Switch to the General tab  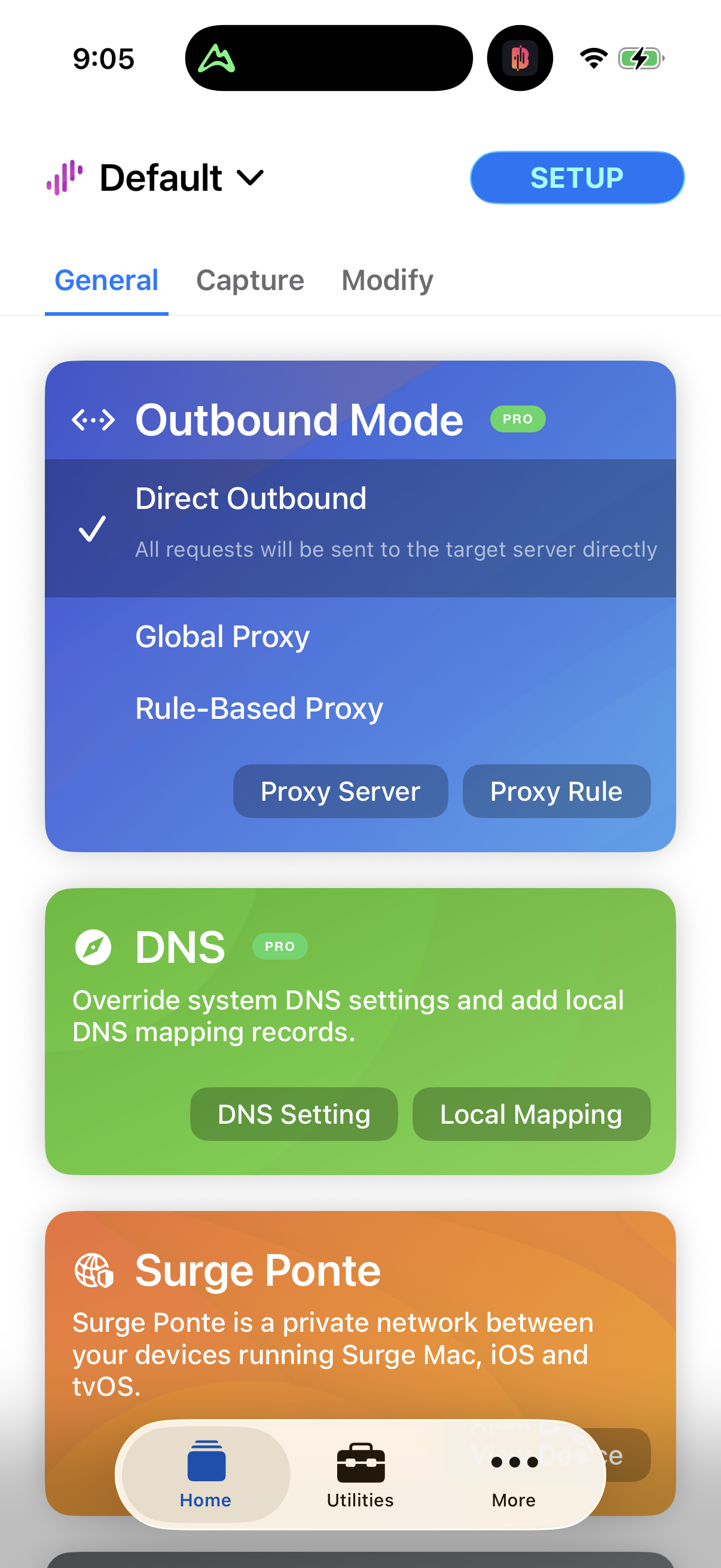pos(106,280)
